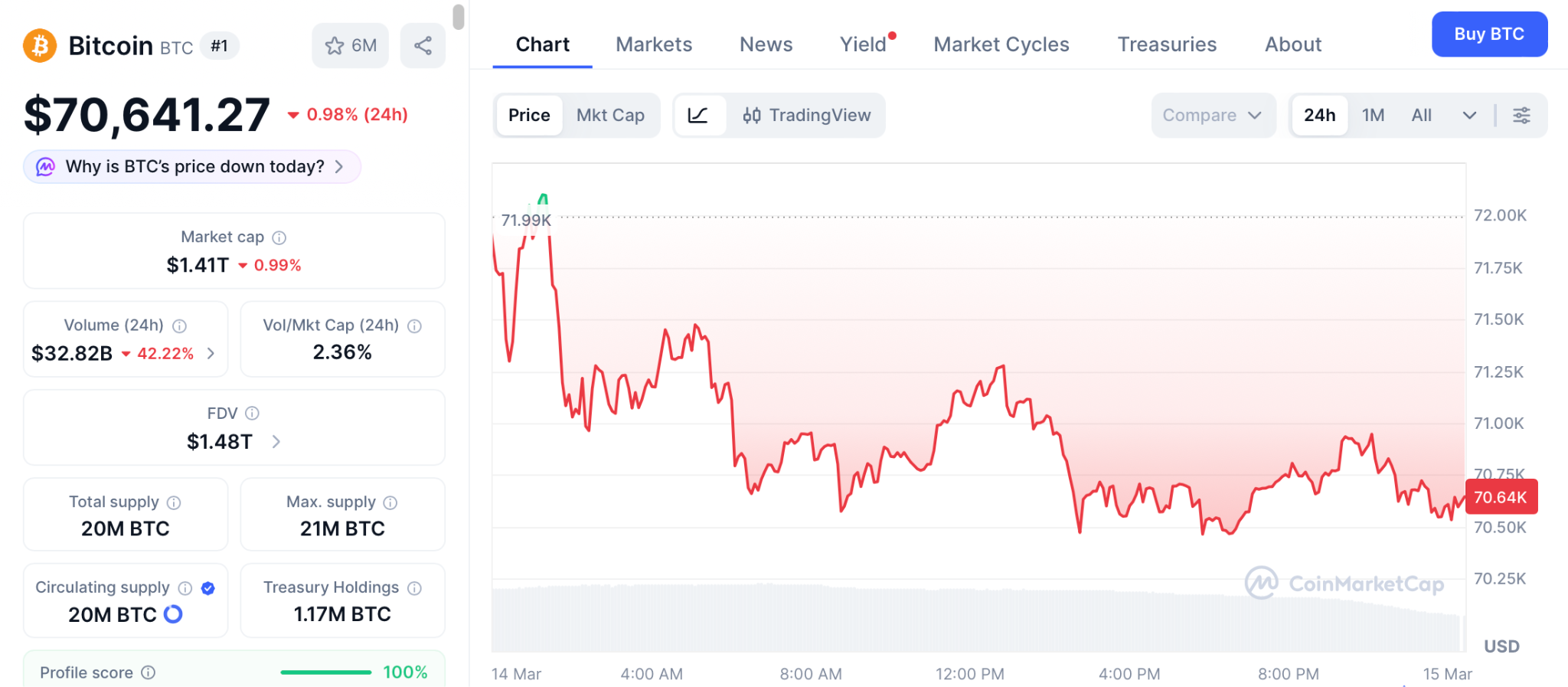Select the line chart icon
Screen dimensions: 1568x687
[698, 116]
